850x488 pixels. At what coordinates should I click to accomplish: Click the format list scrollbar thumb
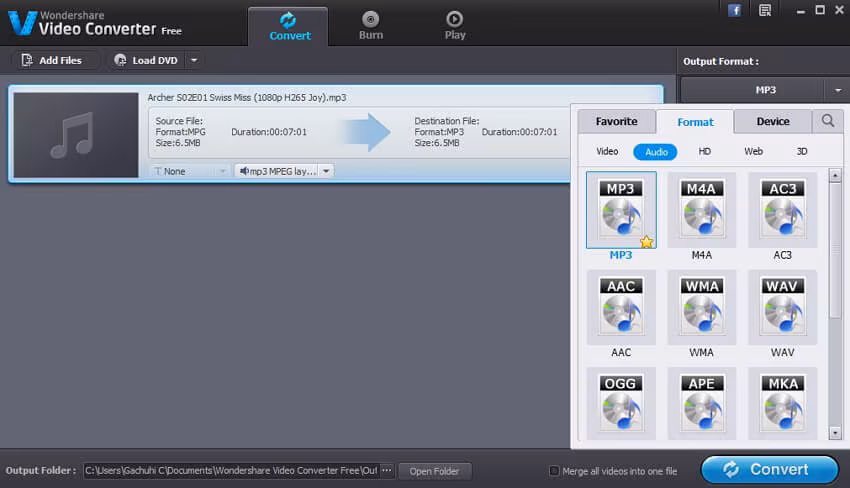tap(835, 249)
